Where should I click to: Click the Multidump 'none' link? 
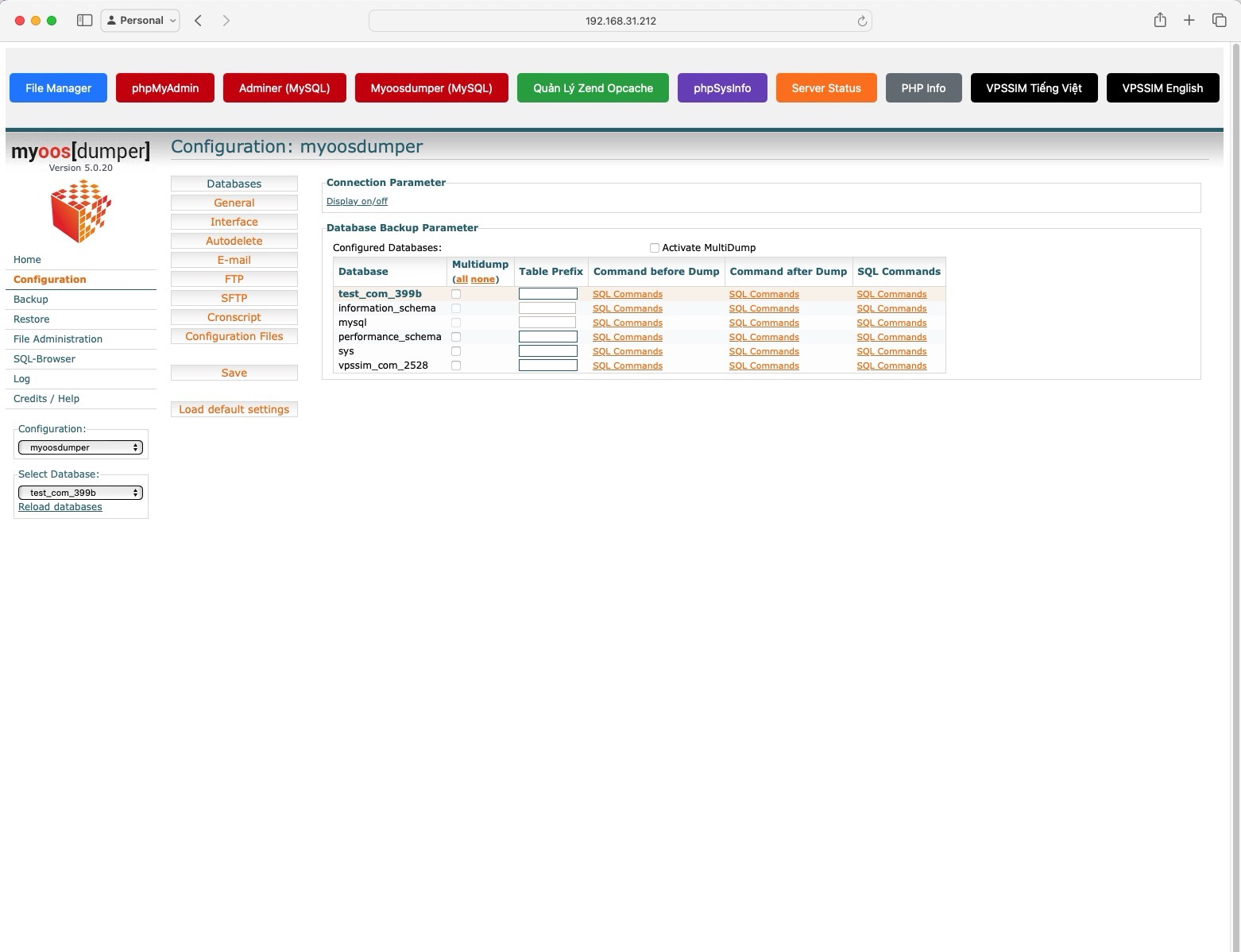[483, 280]
